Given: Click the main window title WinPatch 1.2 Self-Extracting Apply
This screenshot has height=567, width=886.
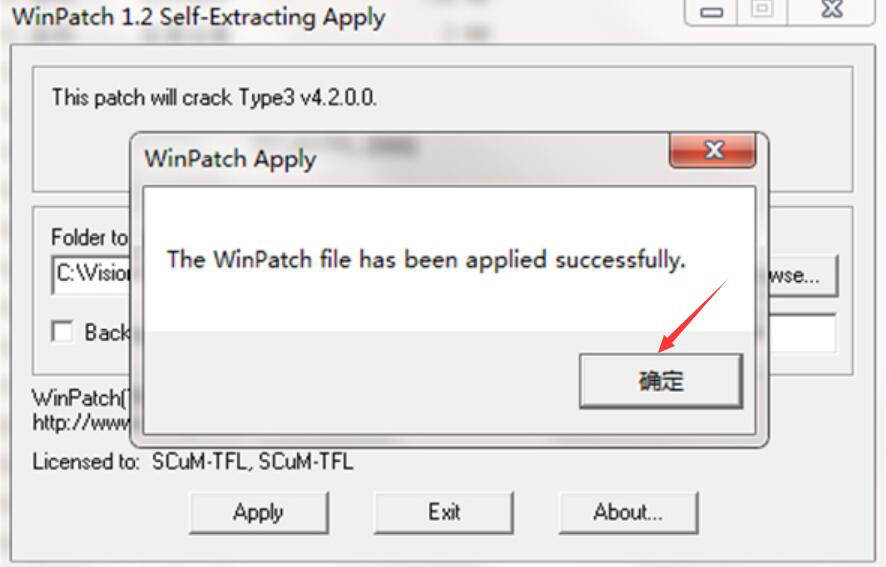Looking at the screenshot, I should point(198,17).
